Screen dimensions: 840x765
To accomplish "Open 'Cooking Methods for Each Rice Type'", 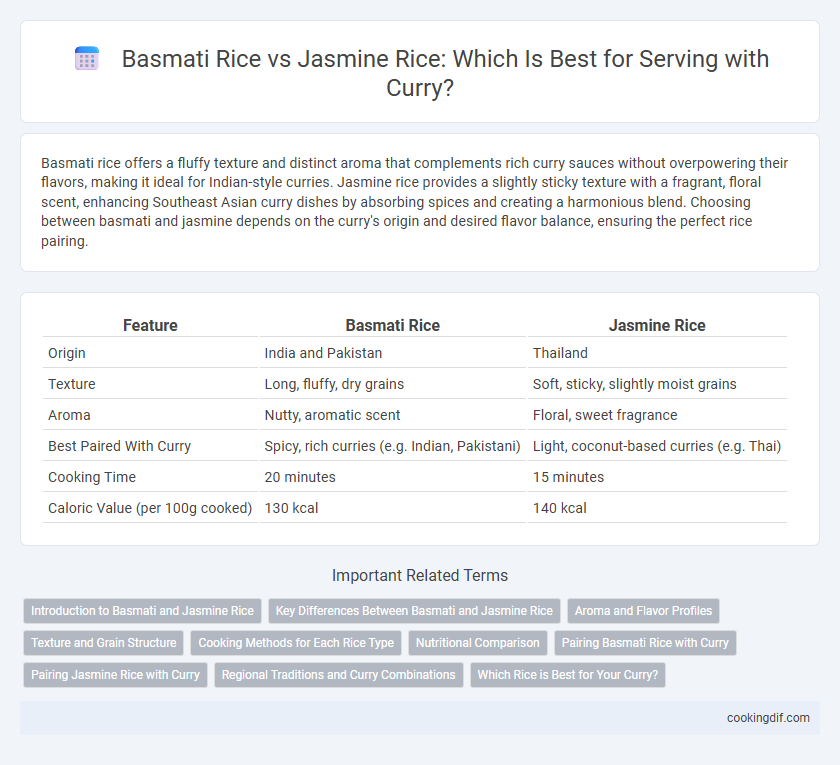I will tap(296, 643).
